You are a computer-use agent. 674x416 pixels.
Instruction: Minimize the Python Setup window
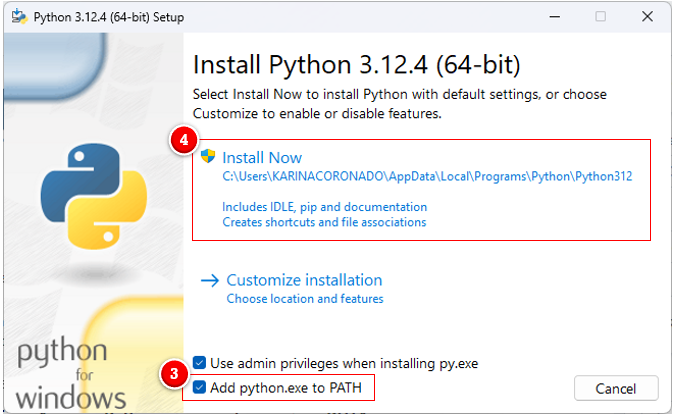coord(555,17)
